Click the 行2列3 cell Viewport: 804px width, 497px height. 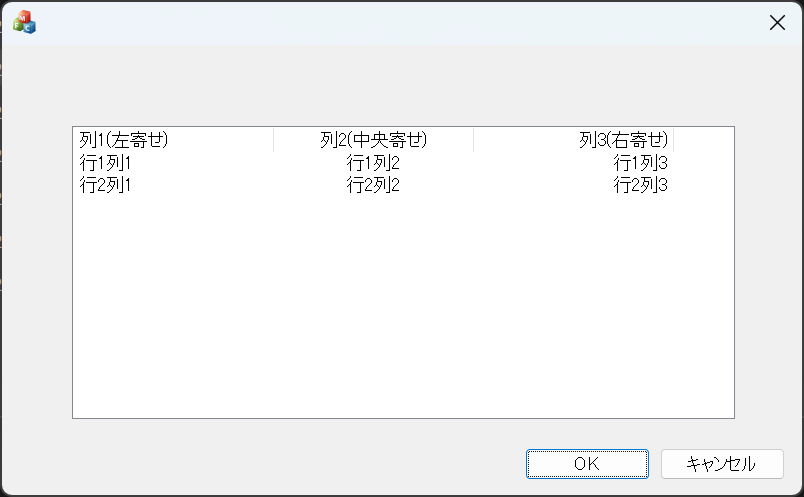[x=640, y=184]
